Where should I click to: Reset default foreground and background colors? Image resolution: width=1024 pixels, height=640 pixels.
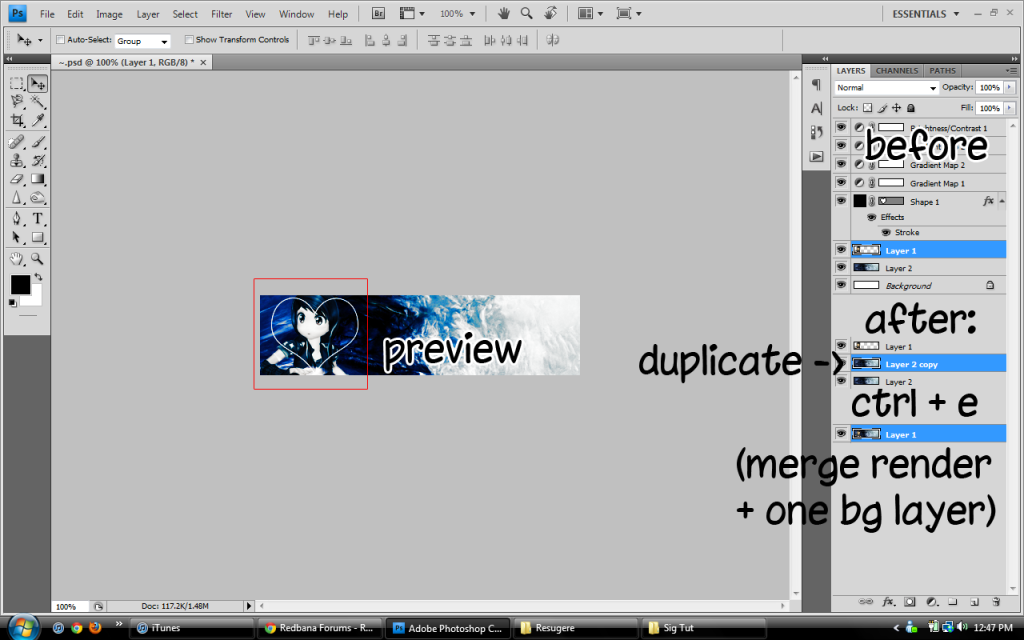12,303
